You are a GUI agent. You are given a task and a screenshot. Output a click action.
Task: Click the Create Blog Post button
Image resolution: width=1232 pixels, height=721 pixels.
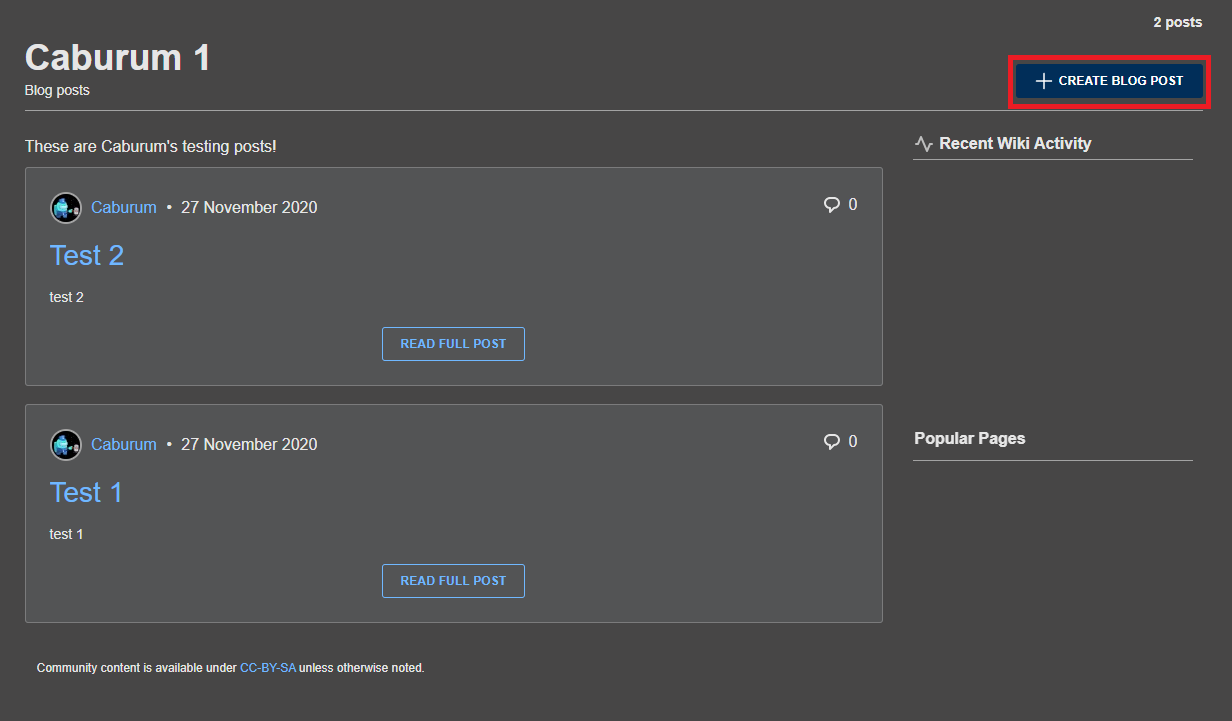[x=1109, y=81]
